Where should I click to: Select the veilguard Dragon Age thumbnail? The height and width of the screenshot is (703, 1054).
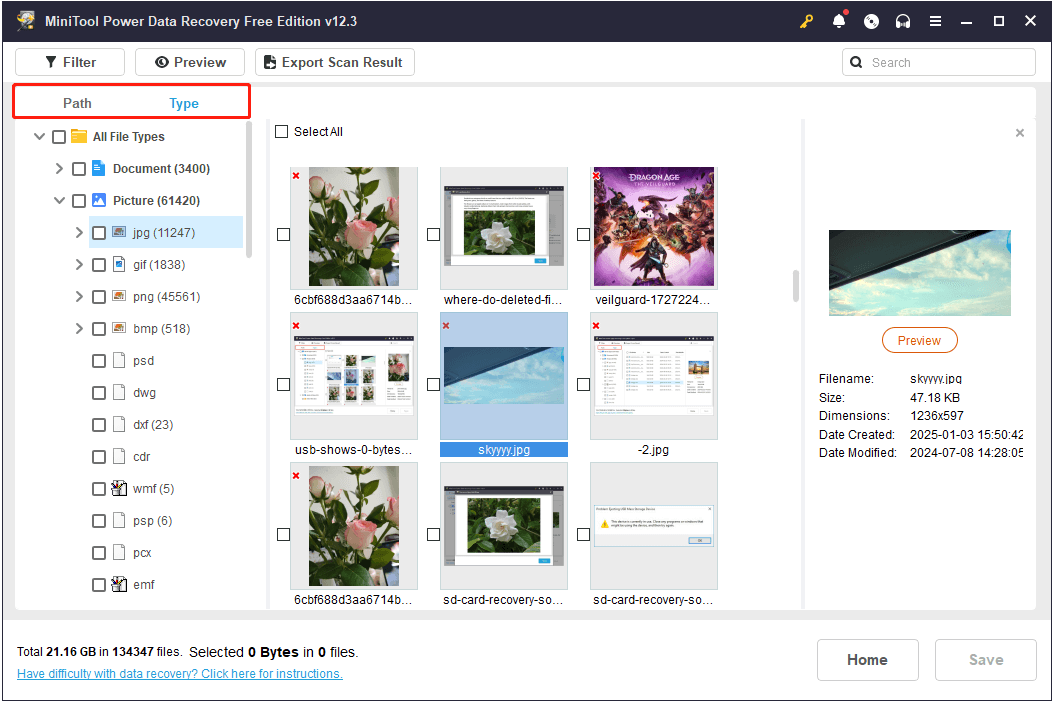click(x=654, y=227)
